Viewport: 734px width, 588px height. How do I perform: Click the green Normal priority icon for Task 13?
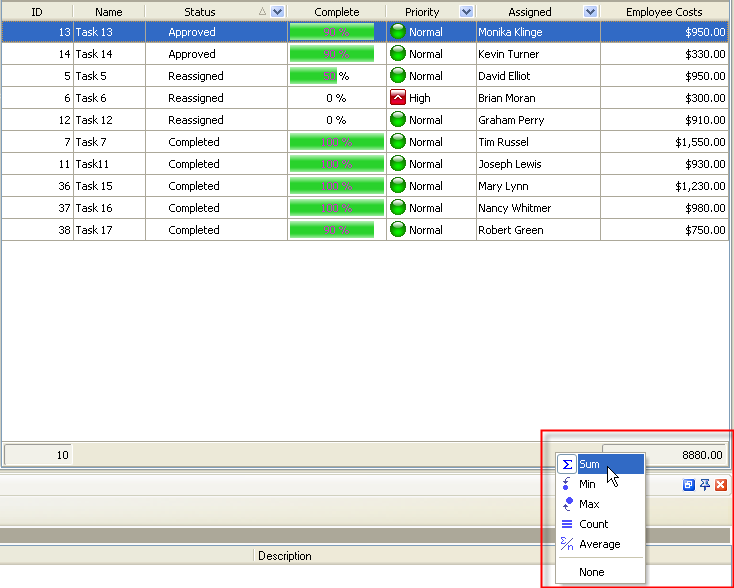pos(398,32)
